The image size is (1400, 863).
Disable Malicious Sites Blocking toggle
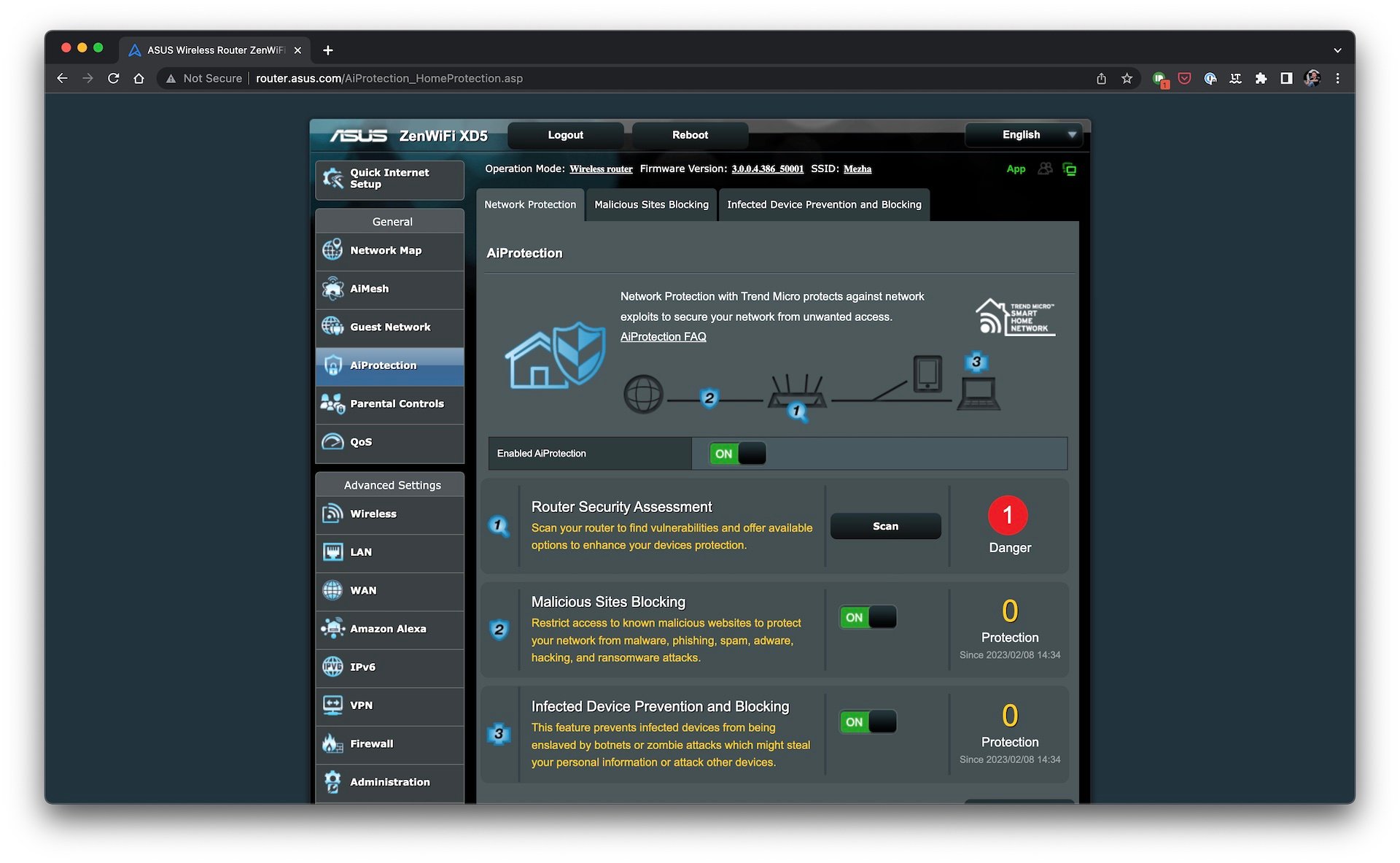[x=866, y=617]
